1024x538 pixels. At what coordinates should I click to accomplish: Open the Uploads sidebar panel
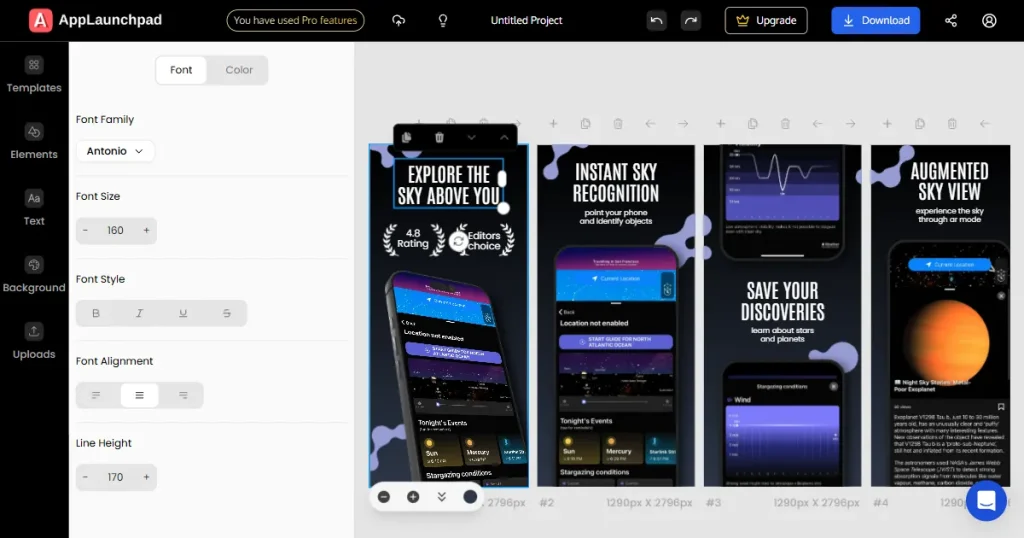click(x=34, y=341)
